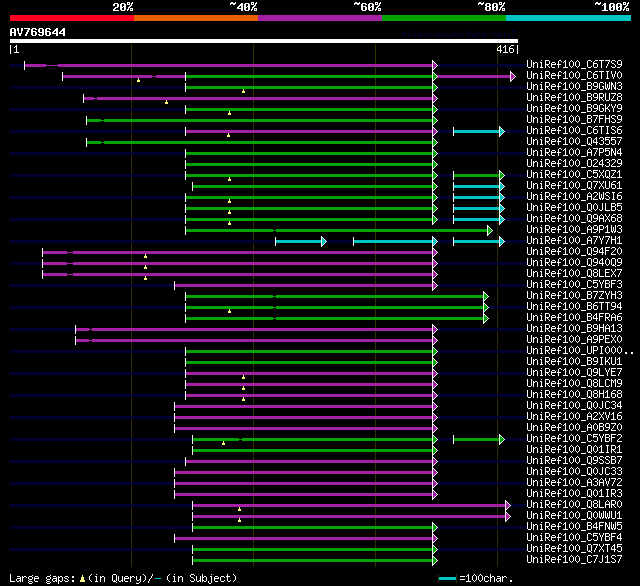Select the UniRef100_Q94F20 label
The height and width of the screenshot is (586, 640).
(x=574, y=251)
